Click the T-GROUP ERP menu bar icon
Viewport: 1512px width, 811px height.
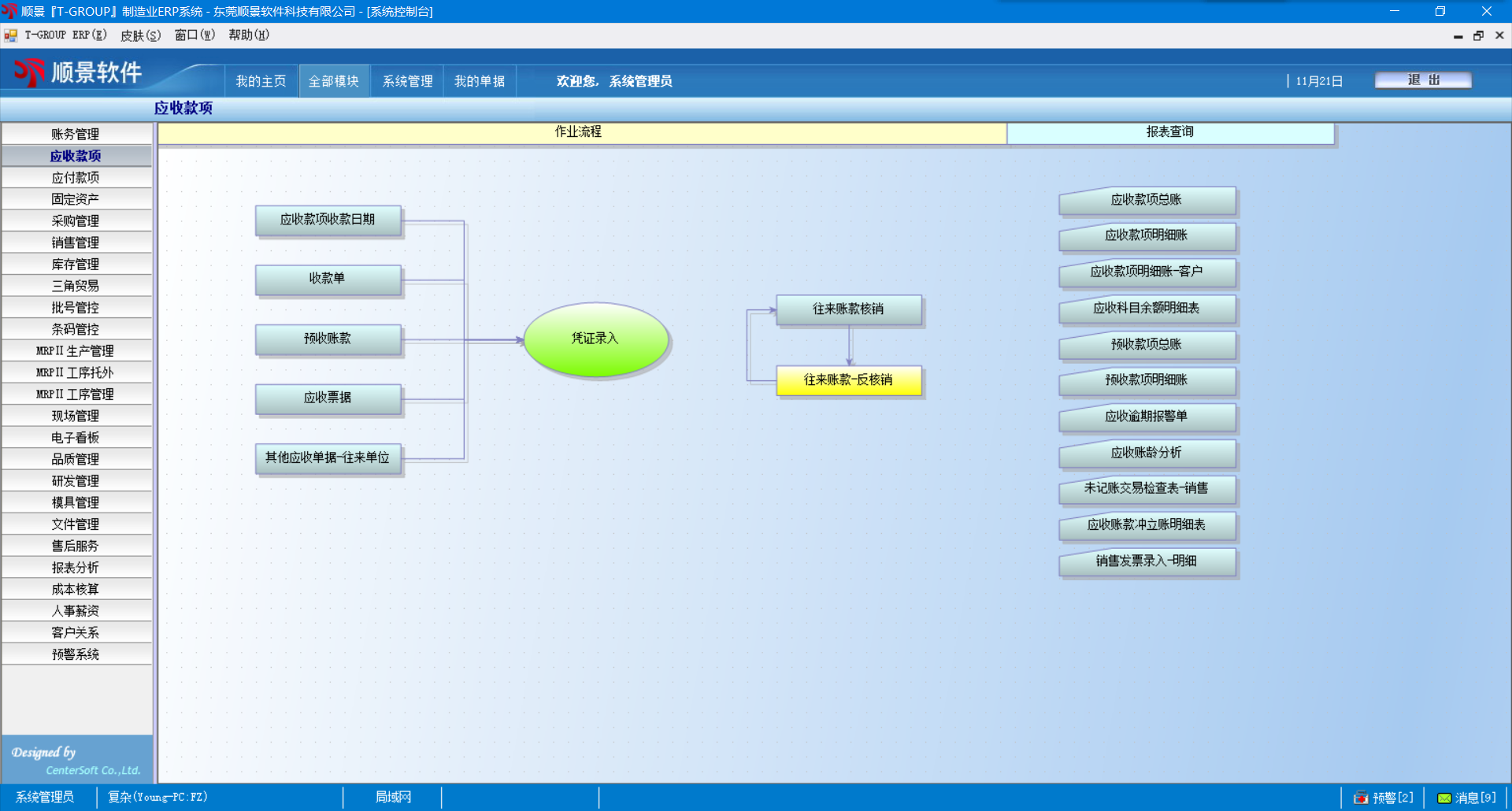tap(11, 35)
